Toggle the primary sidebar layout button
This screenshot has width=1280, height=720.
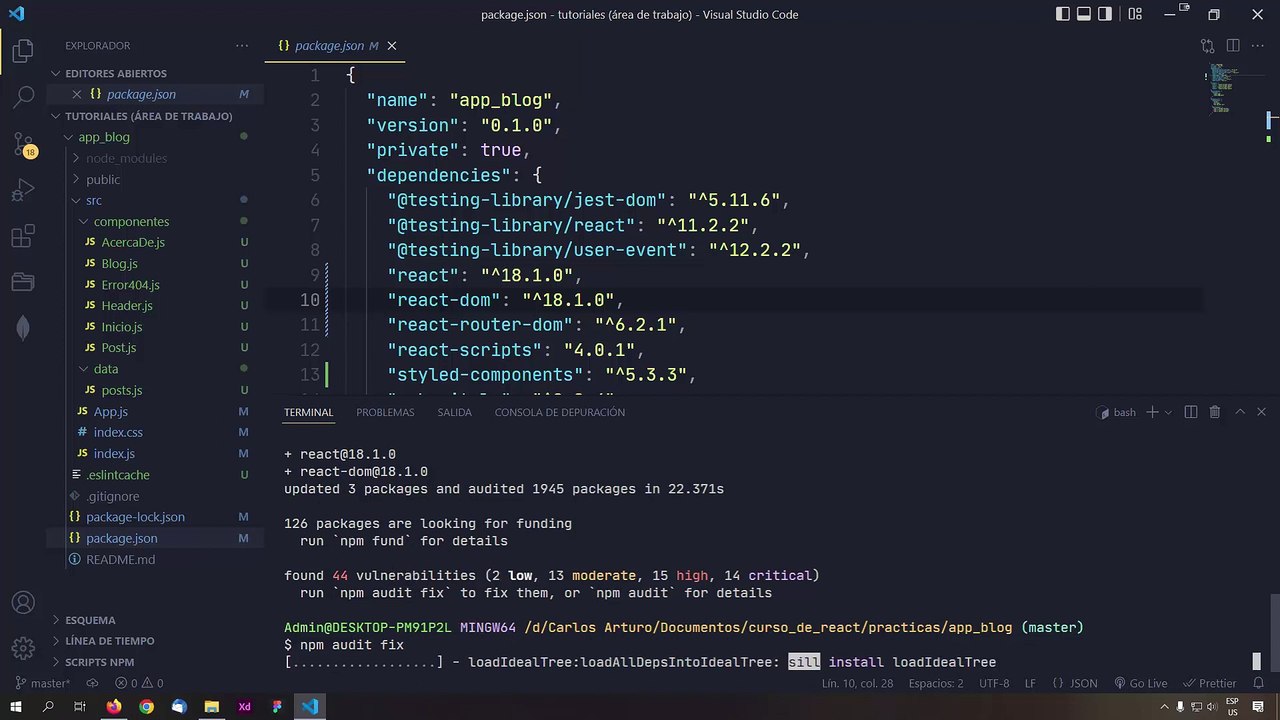pos(1063,14)
